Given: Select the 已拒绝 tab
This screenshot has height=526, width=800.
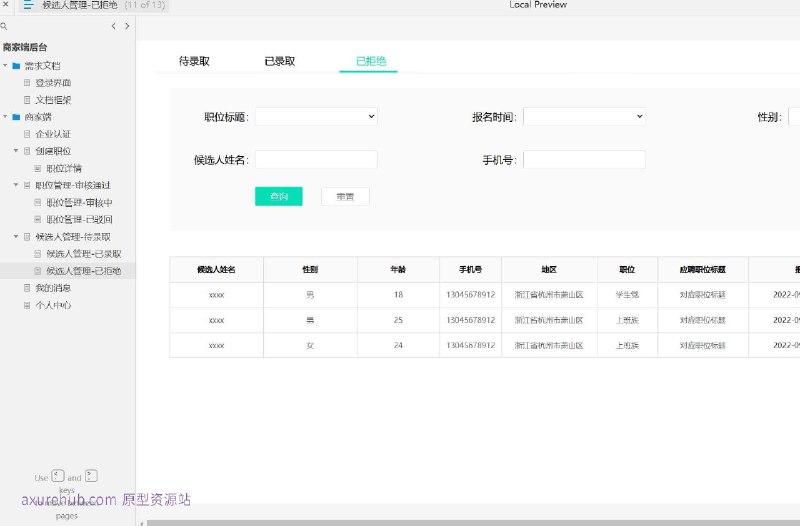Looking at the screenshot, I should pos(371,61).
